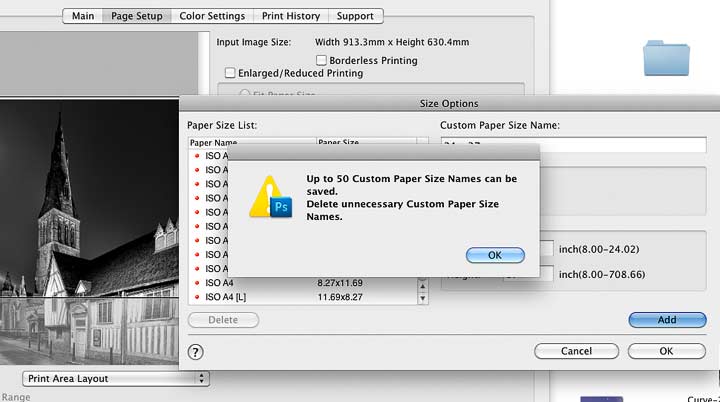Switch to the Main tab

tap(83, 16)
